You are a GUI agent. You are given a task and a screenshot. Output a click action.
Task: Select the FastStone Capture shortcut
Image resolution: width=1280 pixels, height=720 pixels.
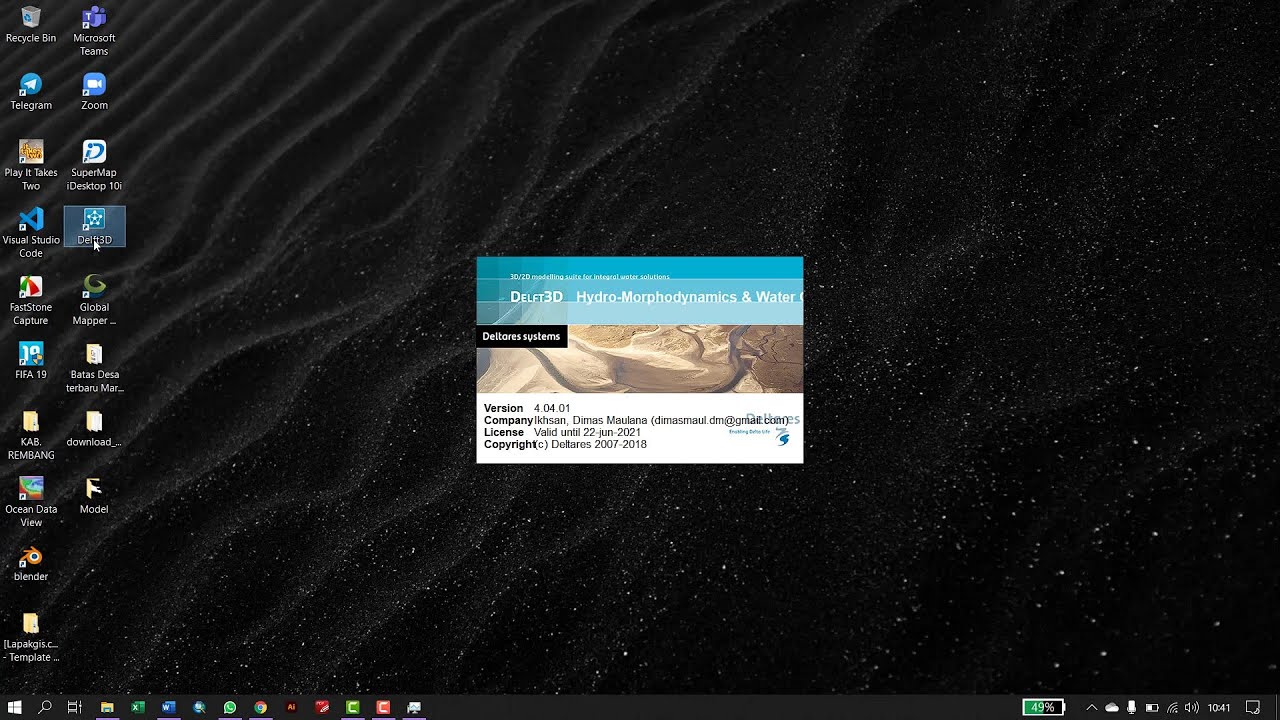coord(31,300)
